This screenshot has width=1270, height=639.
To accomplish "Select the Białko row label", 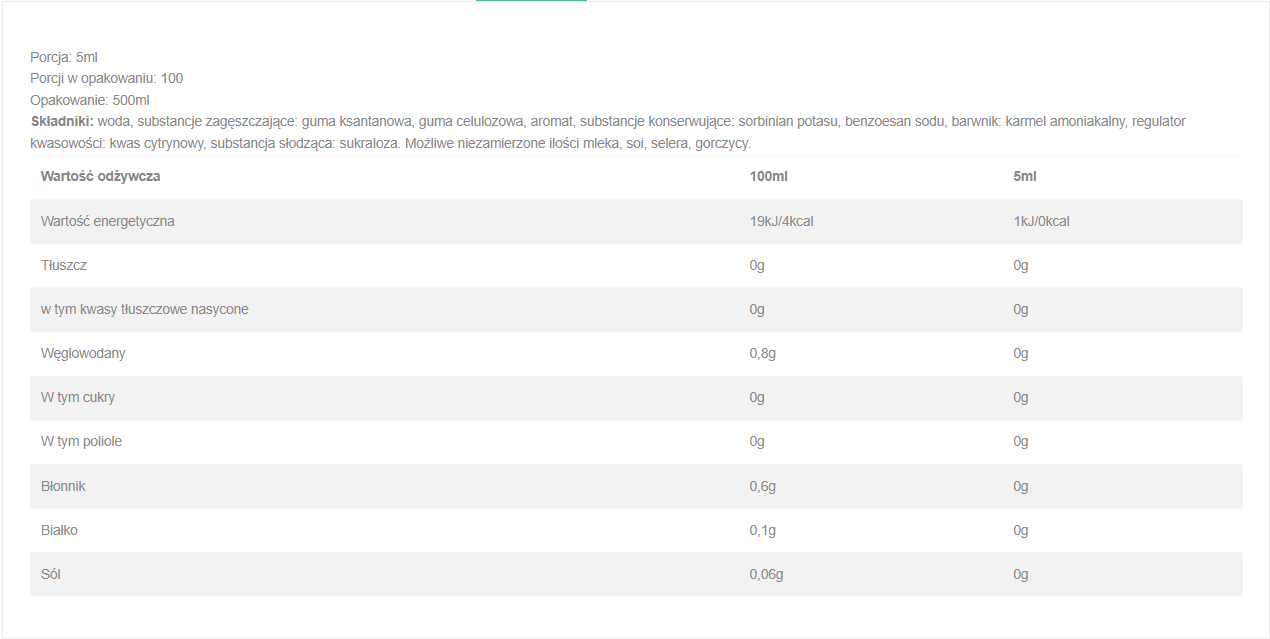I will [59, 530].
